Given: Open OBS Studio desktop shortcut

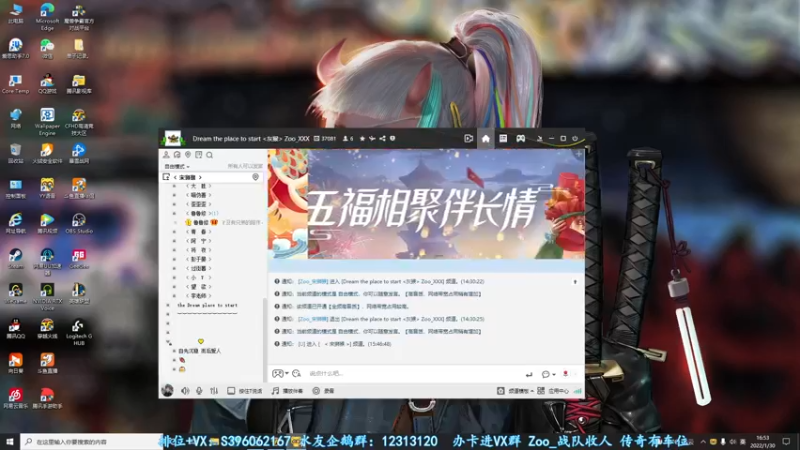Looking at the screenshot, I should pos(79,223).
